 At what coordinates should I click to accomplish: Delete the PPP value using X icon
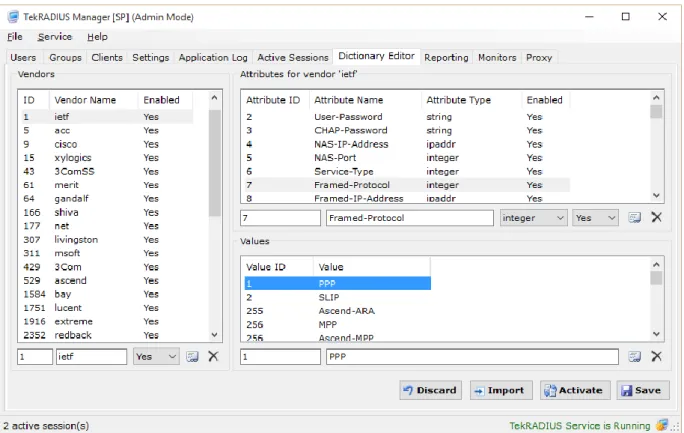(x=657, y=357)
